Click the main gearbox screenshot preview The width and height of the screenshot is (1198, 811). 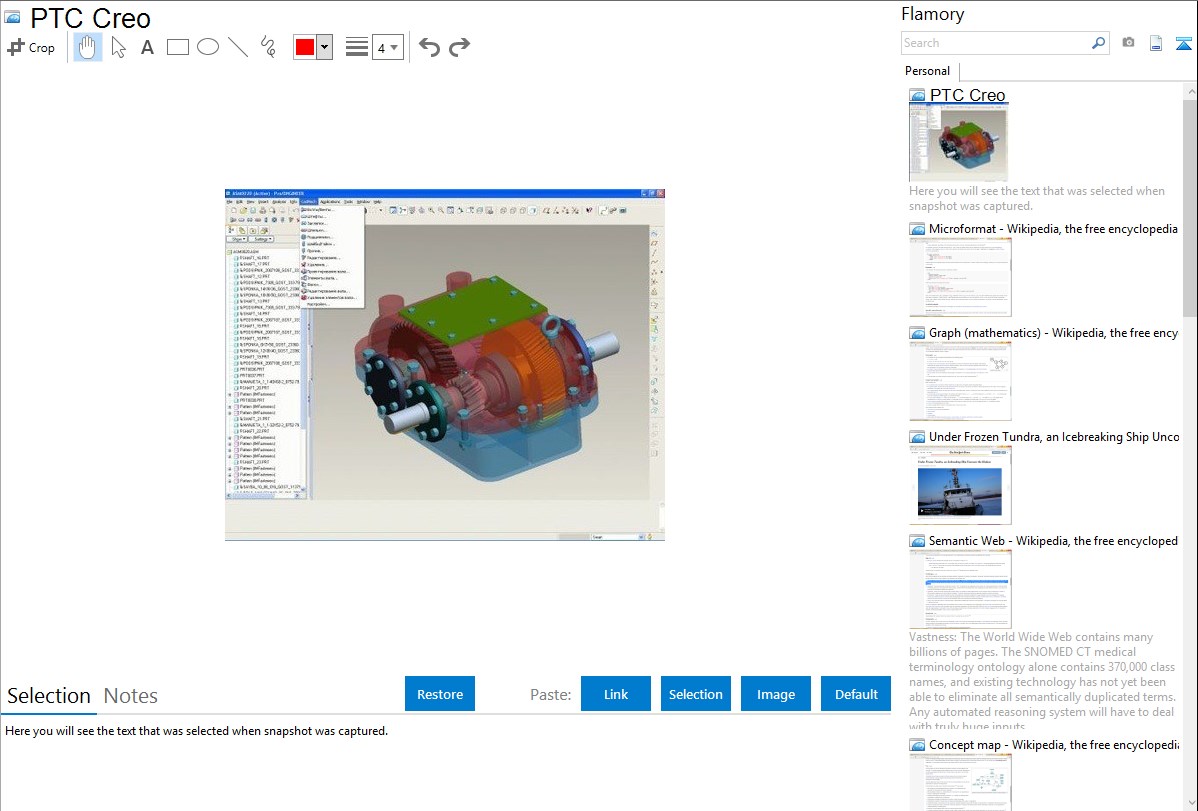pos(445,365)
